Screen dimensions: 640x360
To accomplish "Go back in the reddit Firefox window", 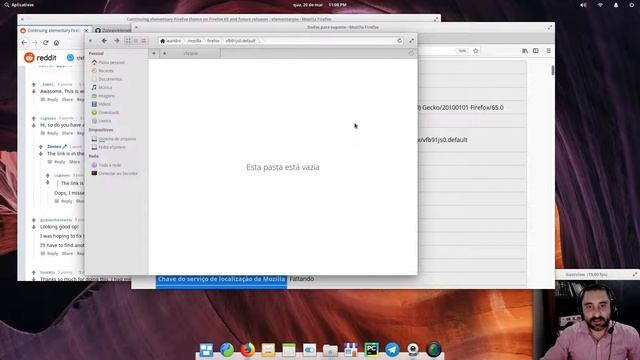I will pyautogui.click(x=24, y=42).
